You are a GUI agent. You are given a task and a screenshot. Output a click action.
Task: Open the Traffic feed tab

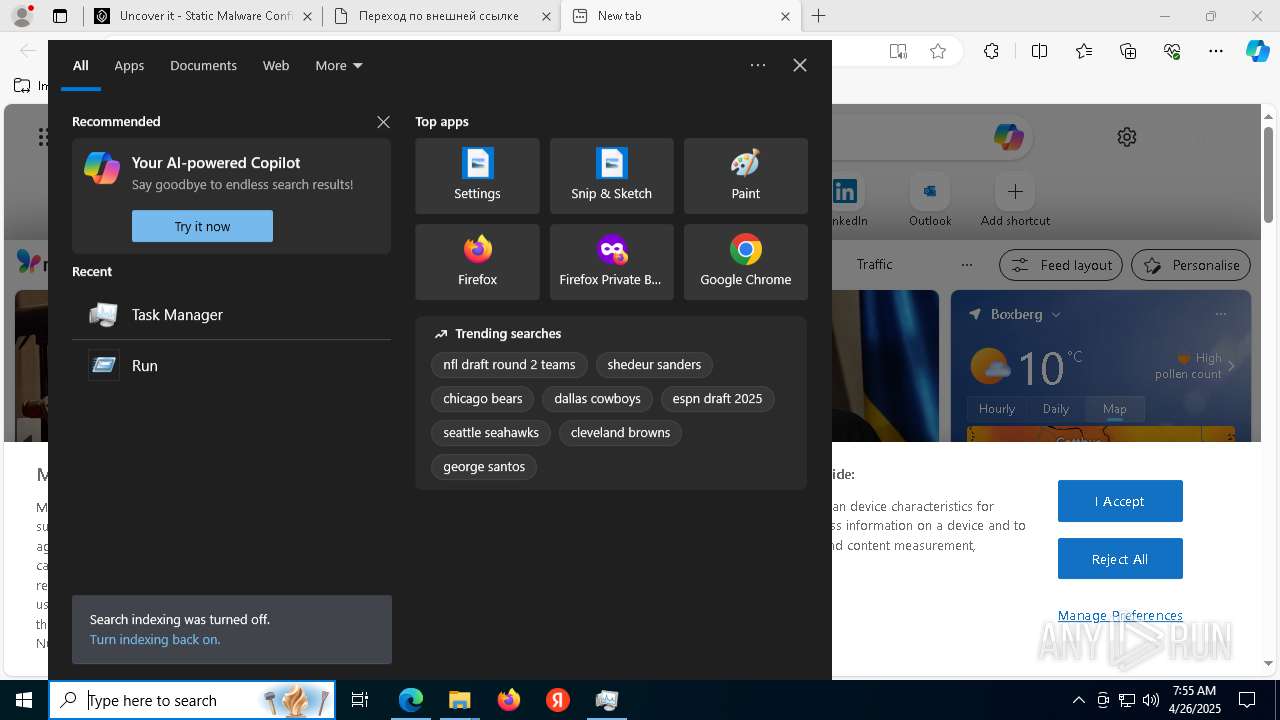[874, 264]
